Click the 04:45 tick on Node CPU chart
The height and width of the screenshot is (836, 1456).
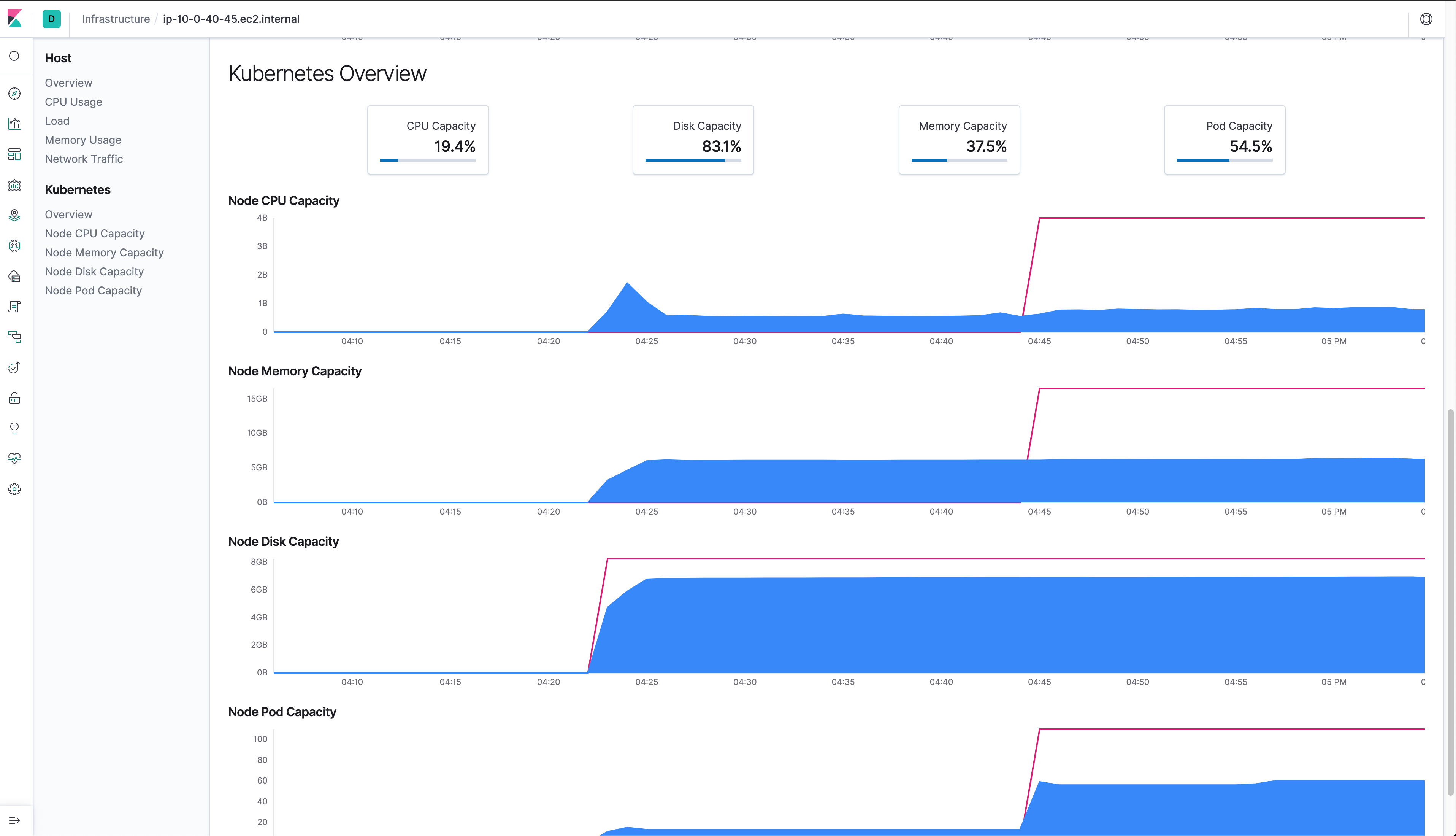(x=1039, y=341)
